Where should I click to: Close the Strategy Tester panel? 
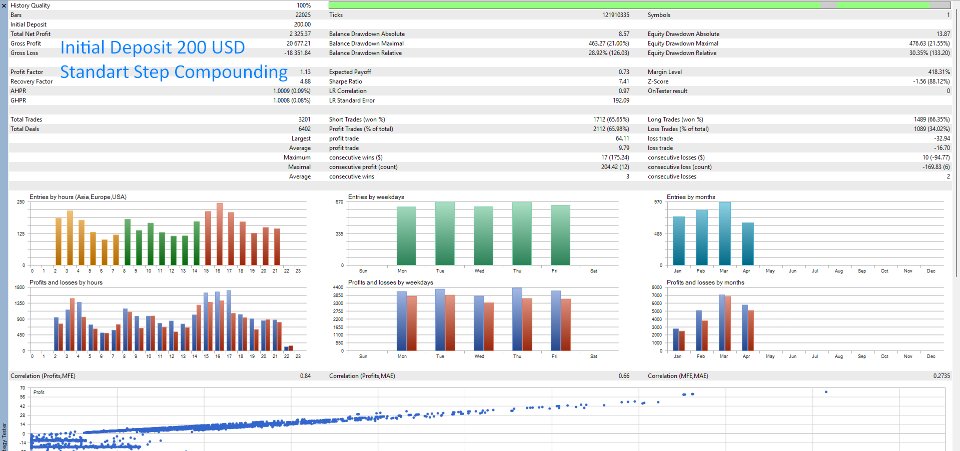click(x=4, y=5)
